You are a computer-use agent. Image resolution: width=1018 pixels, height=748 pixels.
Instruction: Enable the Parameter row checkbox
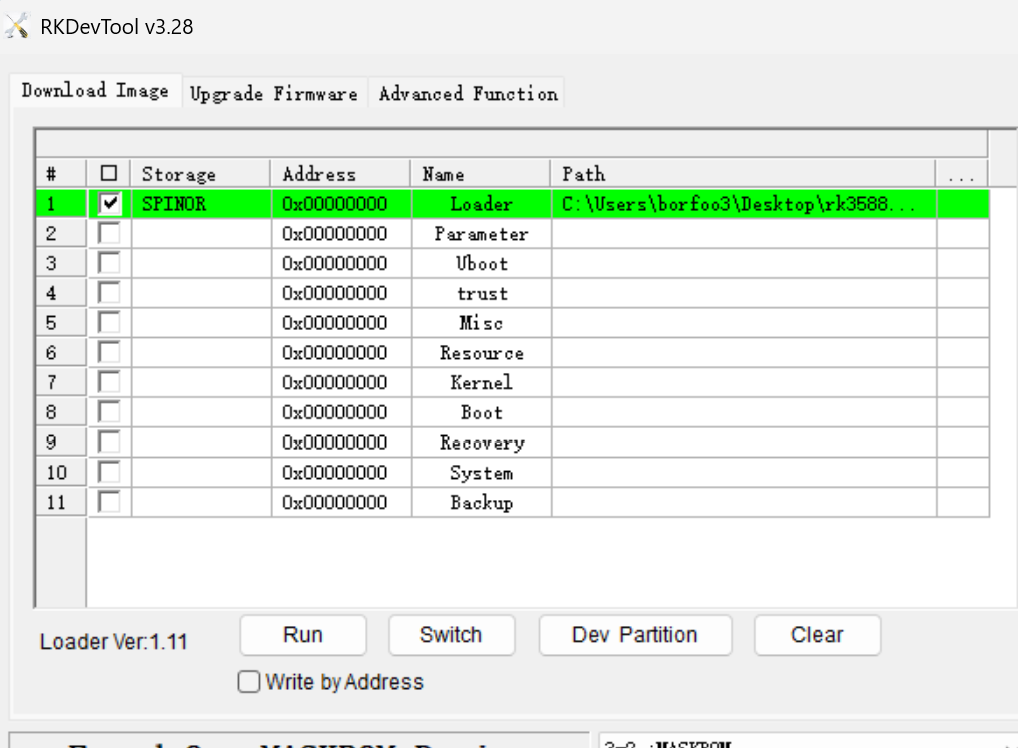[x=110, y=234]
